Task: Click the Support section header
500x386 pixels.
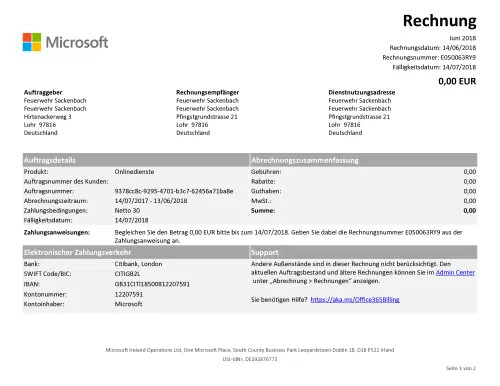Action: [363, 252]
